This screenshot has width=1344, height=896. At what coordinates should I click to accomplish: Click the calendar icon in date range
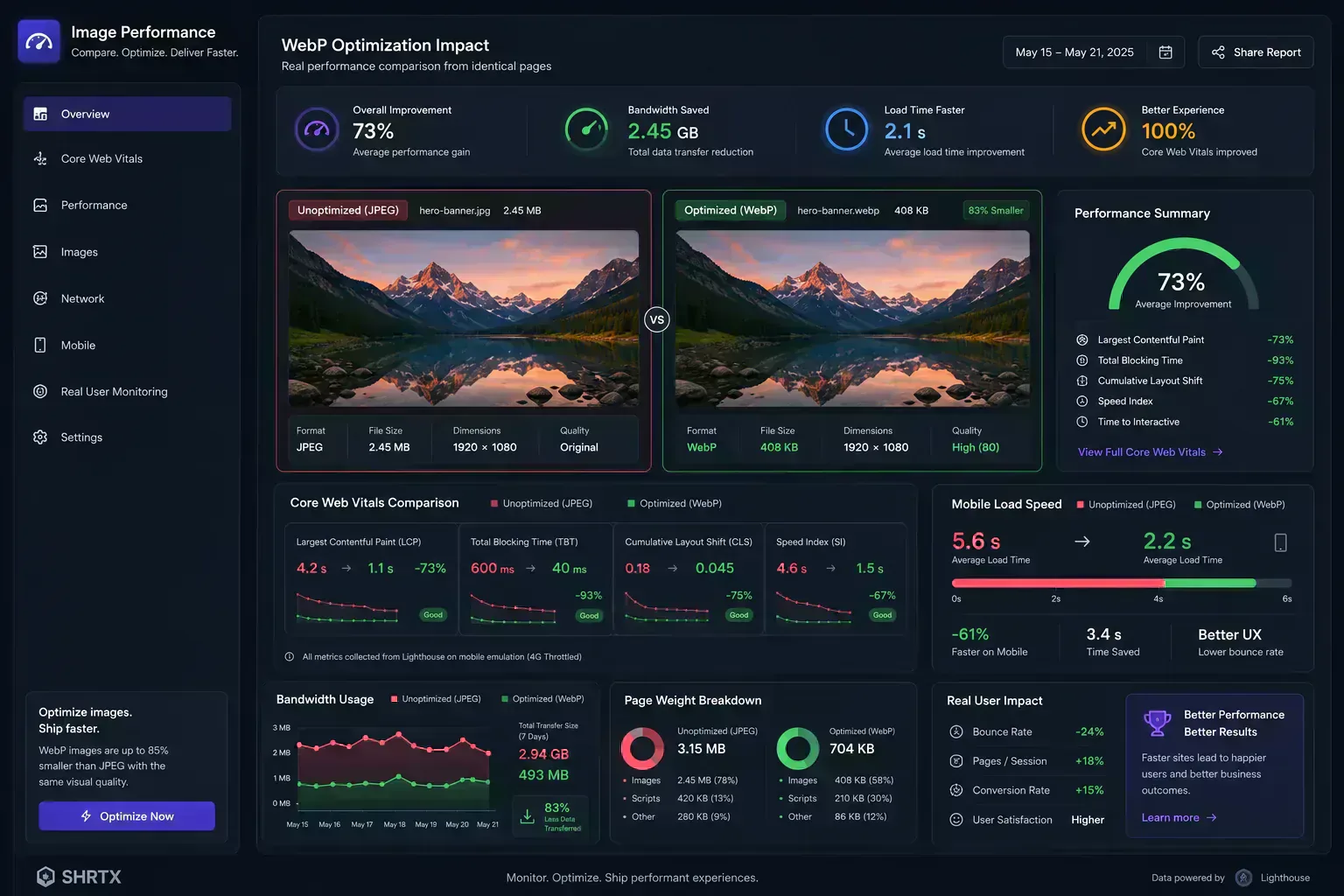pyautogui.click(x=1165, y=52)
